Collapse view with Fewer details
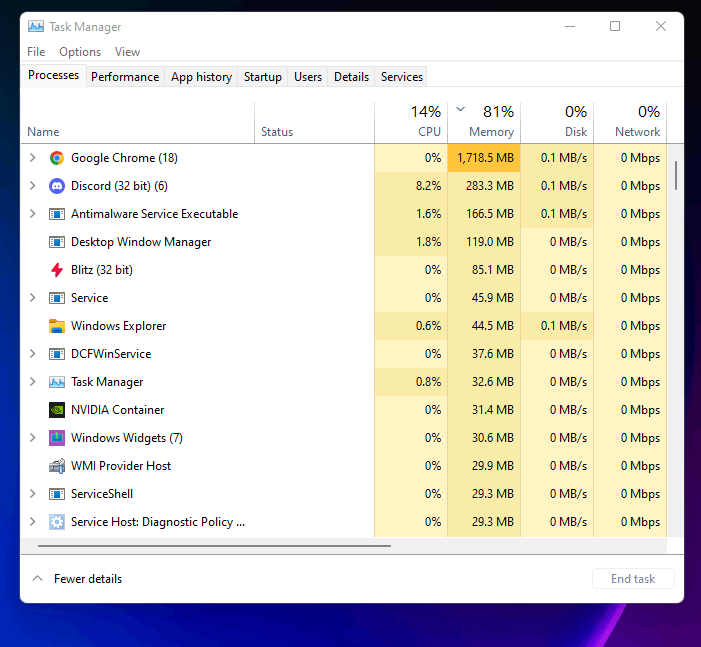The width and height of the screenshot is (701, 647). click(x=77, y=579)
